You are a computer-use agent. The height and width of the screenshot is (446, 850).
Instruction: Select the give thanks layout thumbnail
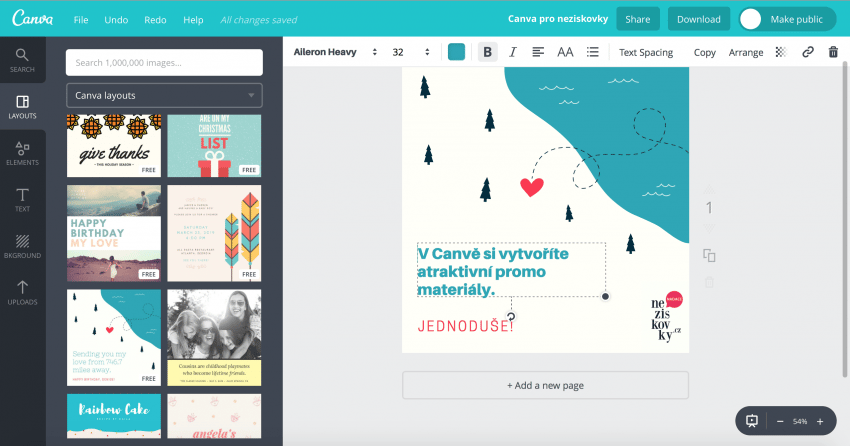tap(114, 146)
